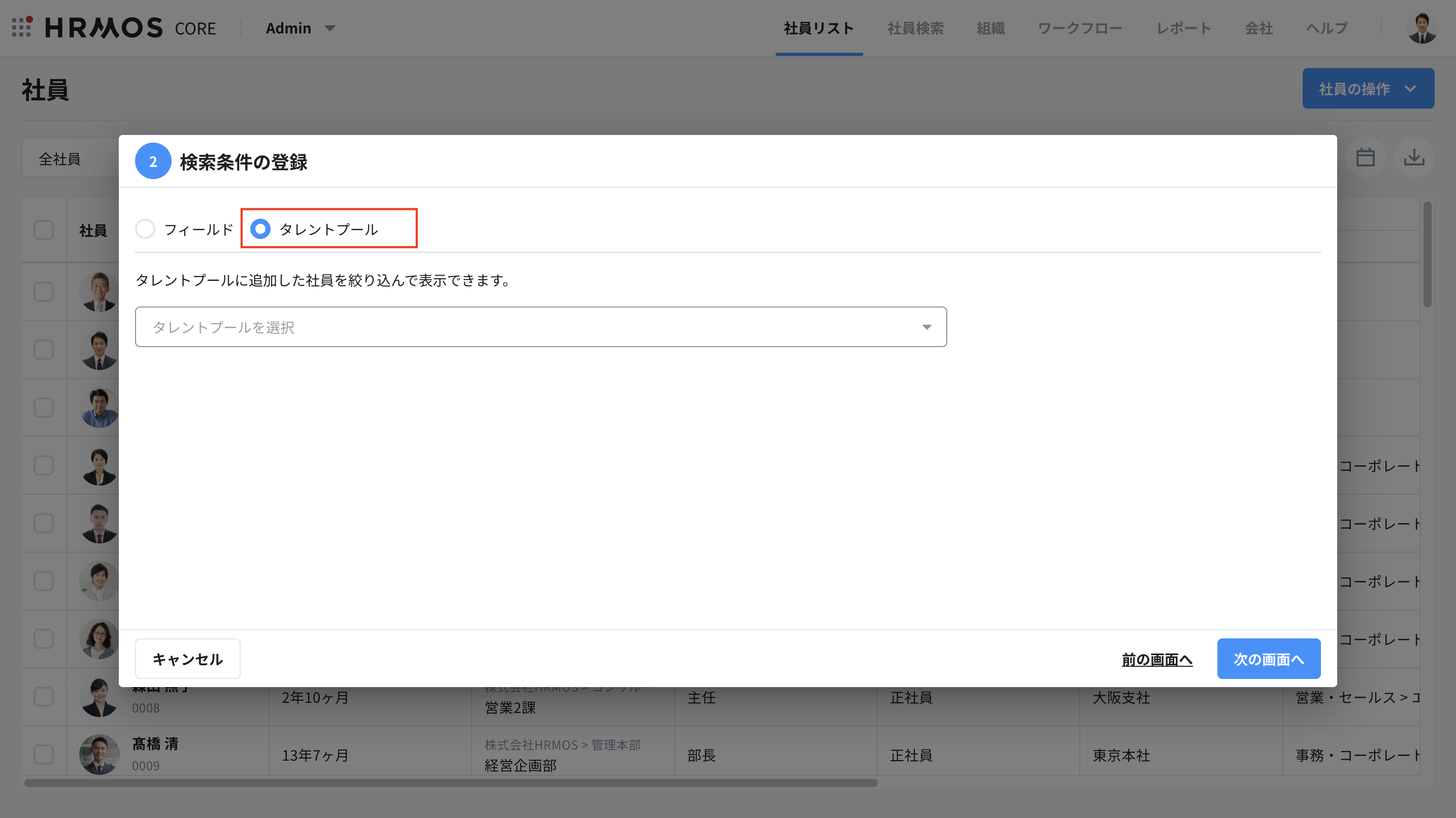1456x818 pixels.
Task: Click the キャンセル button
Action: pyautogui.click(x=187, y=659)
